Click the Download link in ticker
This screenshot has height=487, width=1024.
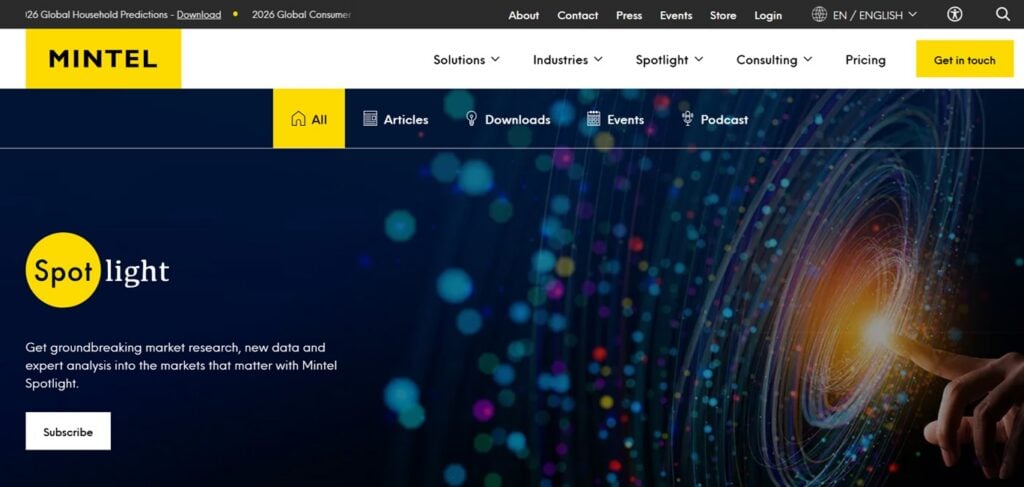coord(199,14)
